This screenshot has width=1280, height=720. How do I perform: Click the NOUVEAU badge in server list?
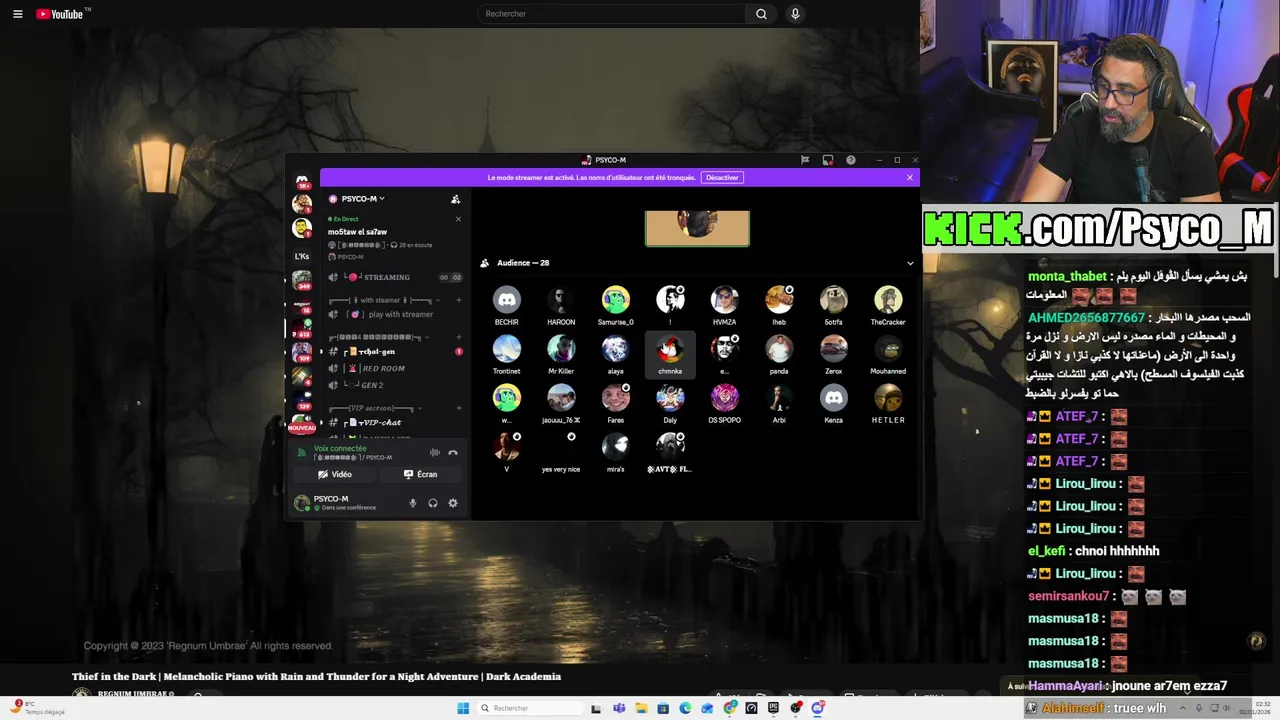point(302,428)
